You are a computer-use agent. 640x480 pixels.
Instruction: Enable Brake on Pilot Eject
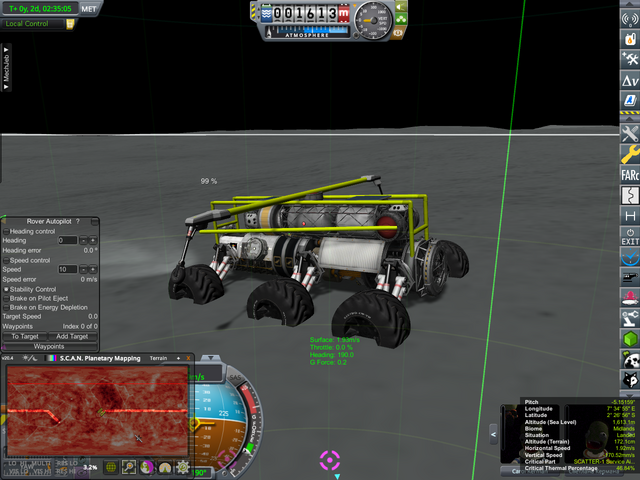pyautogui.click(x=6, y=298)
